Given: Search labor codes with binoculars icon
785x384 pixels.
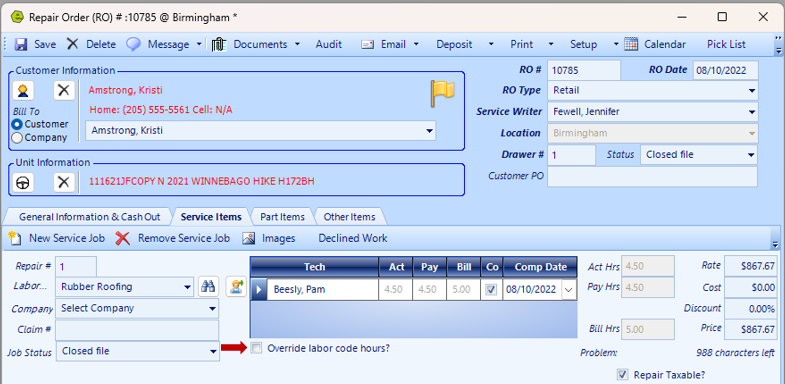Looking at the screenshot, I should pos(208,286).
